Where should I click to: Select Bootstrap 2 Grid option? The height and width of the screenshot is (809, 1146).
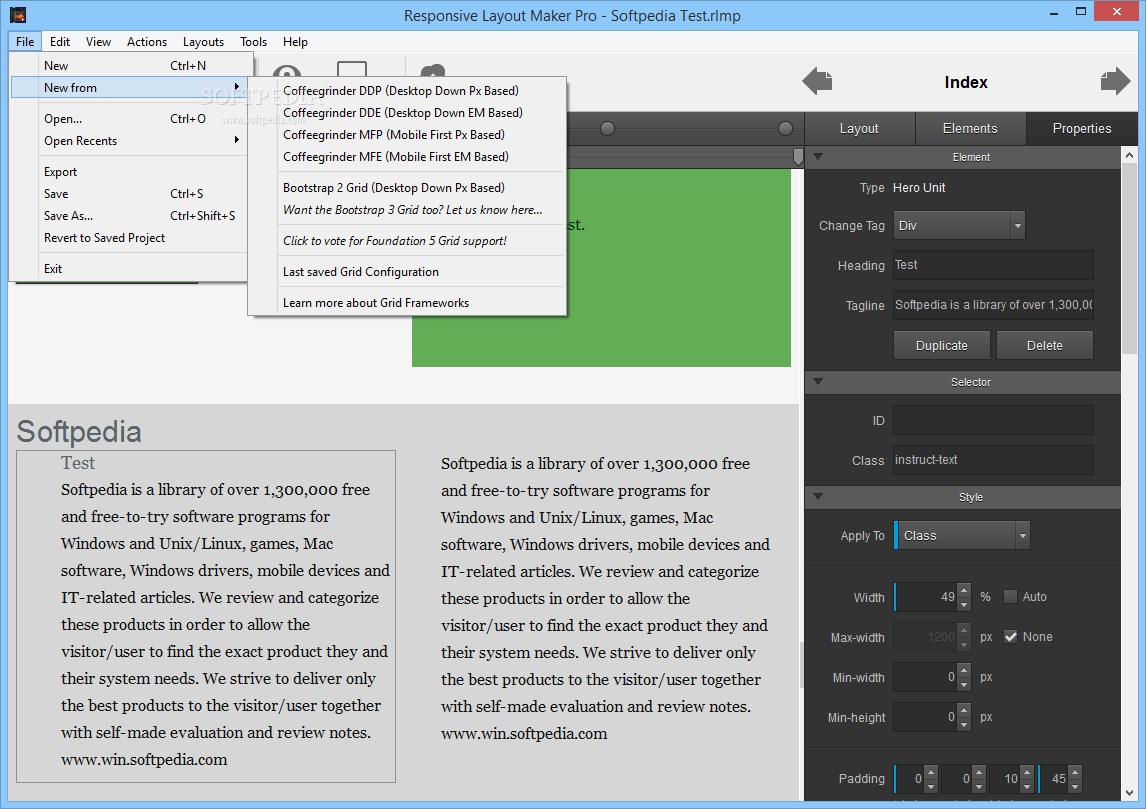(407, 188)
